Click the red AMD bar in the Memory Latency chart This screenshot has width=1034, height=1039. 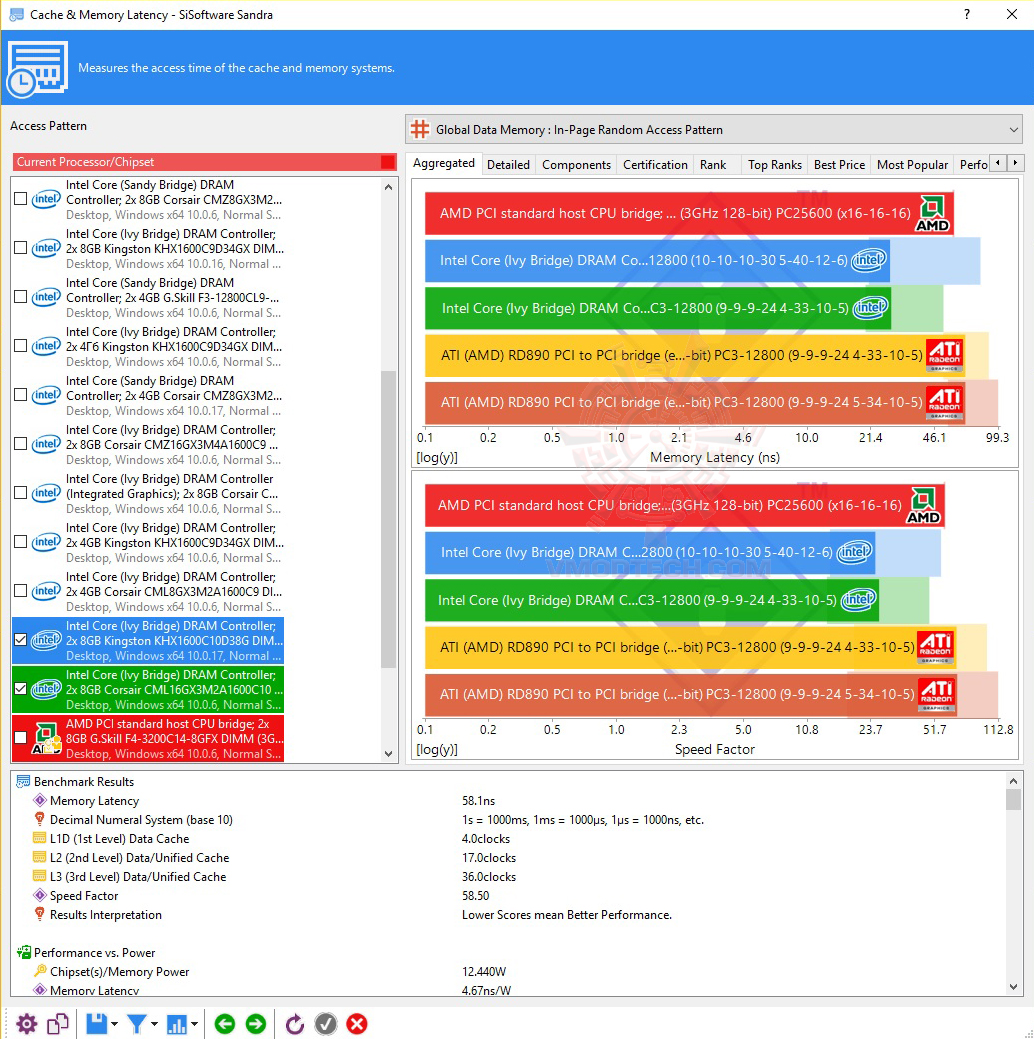point(689,213)
